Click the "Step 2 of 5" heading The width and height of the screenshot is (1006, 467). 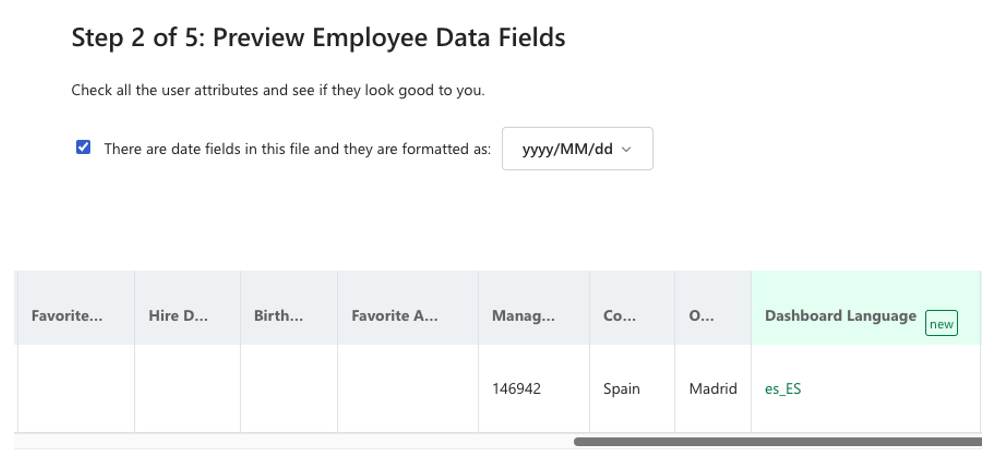click(318, 39)
